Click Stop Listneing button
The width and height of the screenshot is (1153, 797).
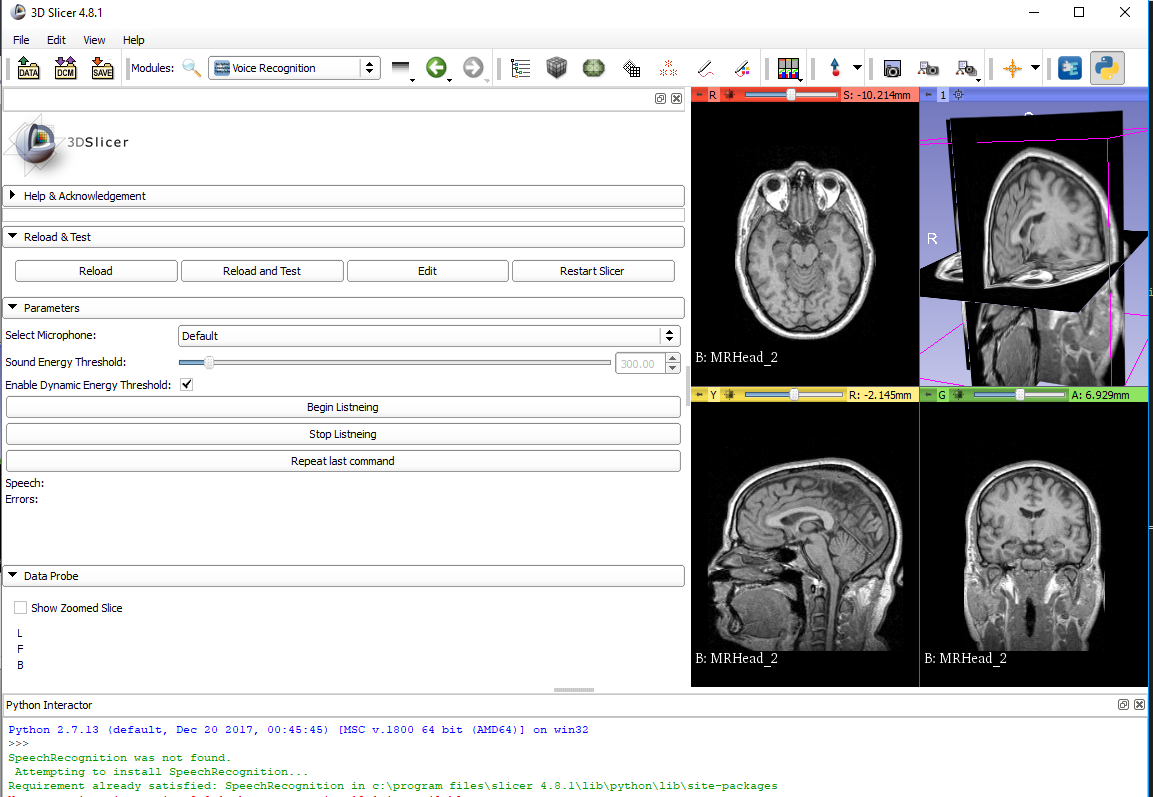(x=343, y=434)
